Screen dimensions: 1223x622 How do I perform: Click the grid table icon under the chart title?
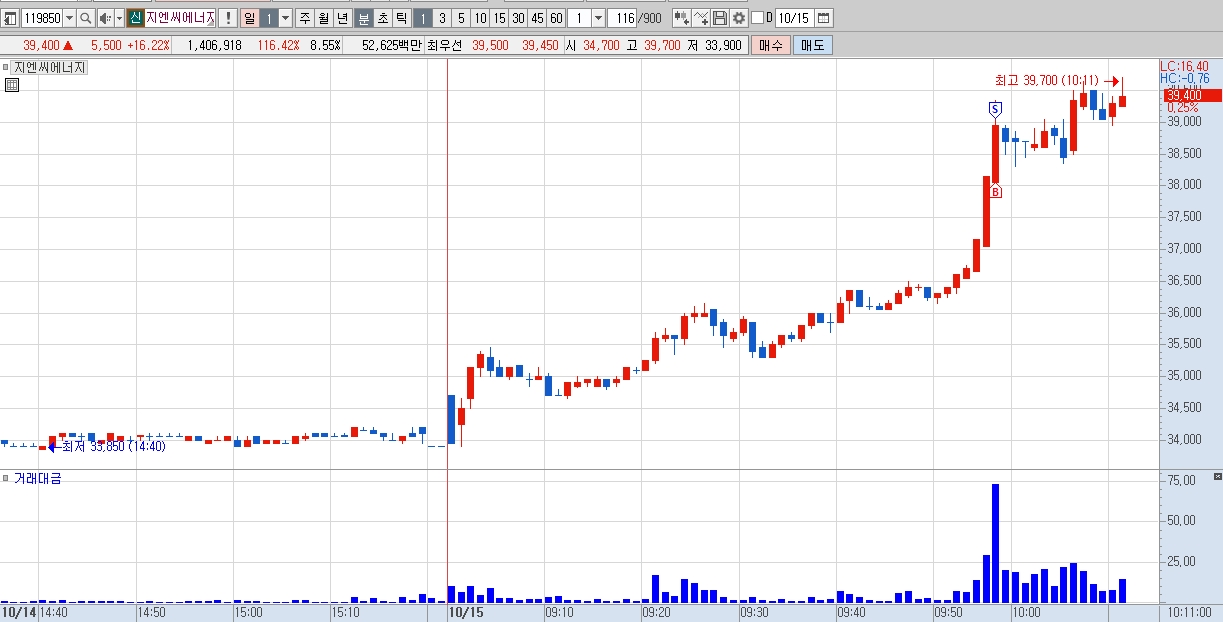[12, 85]
